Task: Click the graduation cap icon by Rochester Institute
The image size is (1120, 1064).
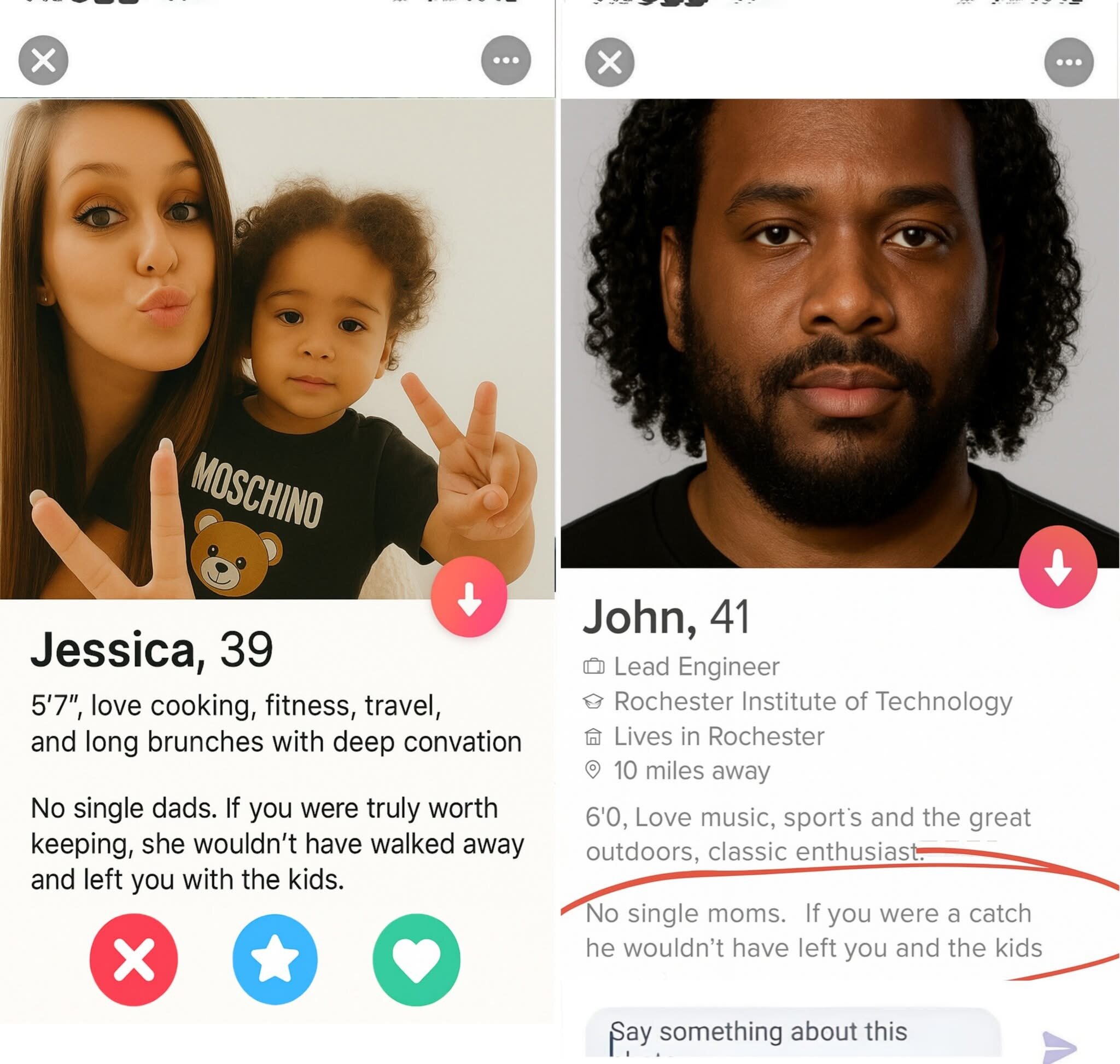Action: 593,701
